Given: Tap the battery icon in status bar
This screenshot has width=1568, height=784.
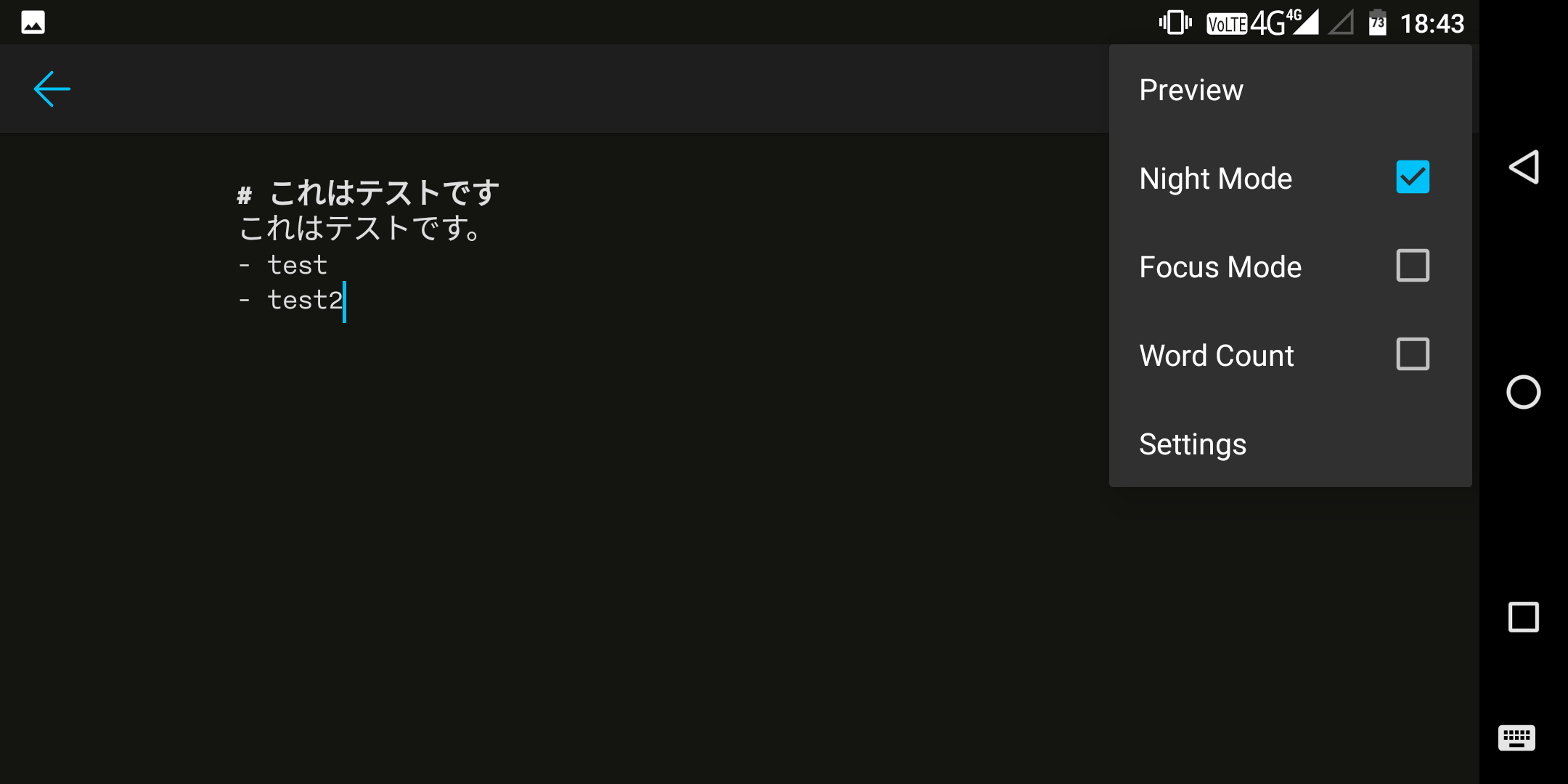Looking at the screenshot, I should [x=1377, y=23].
